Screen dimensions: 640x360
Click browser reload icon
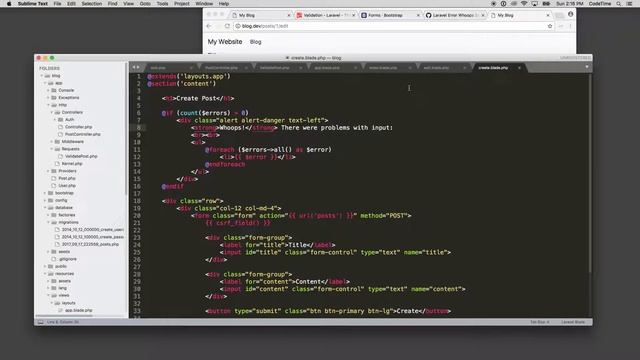point(227,26)
